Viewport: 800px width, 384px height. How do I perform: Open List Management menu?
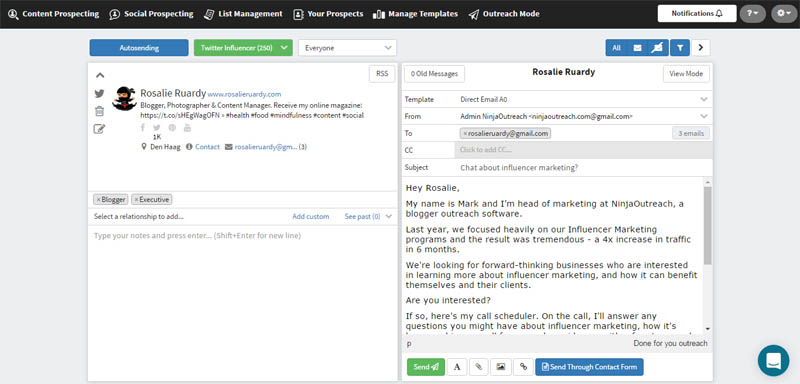pyautogui.click(x=243, y=14)
